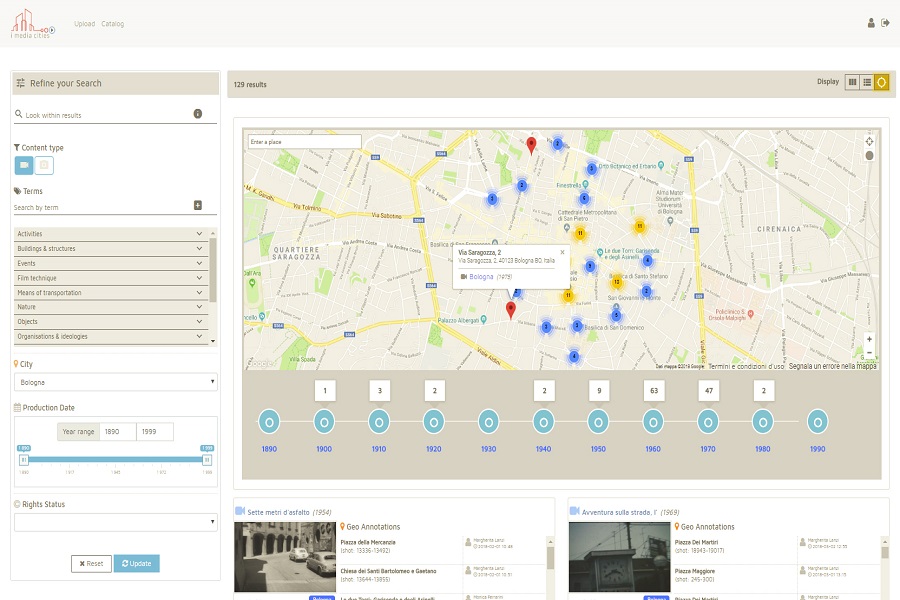The width and height of the screenshot is (900, 600).
Task: Click the info icon beside search field
Action: pos(198,114)
